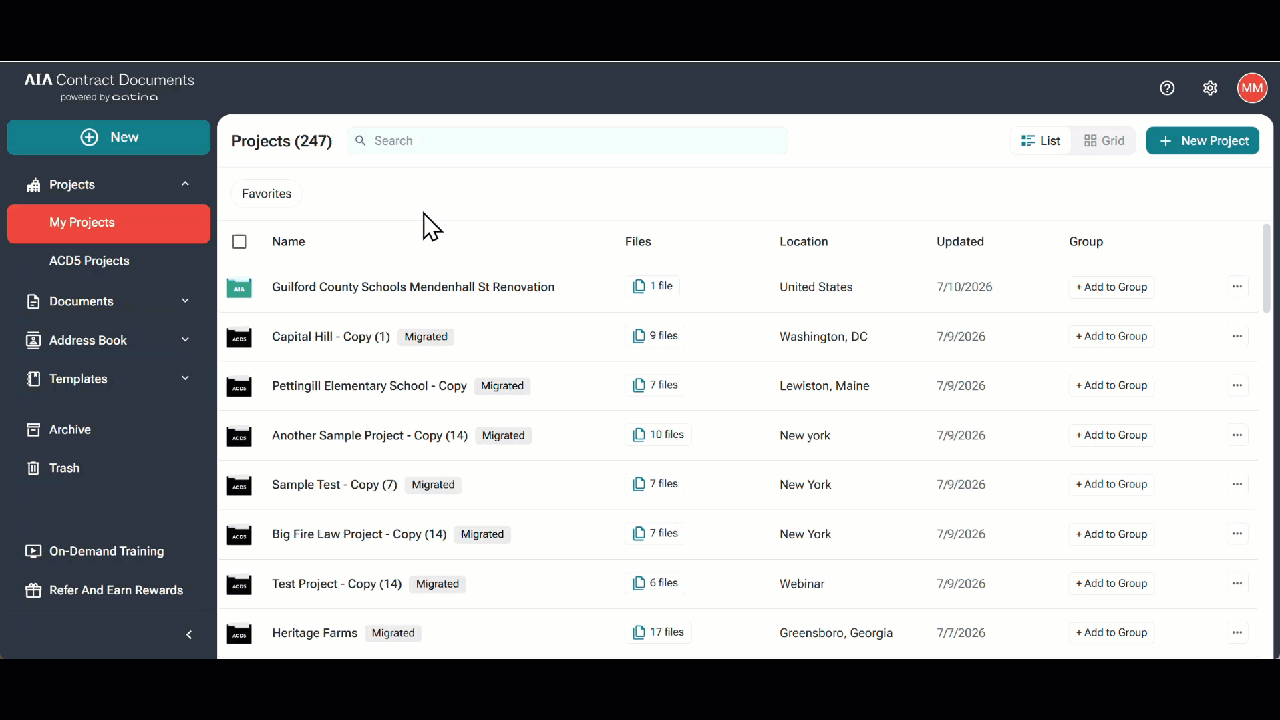Click the files icon for Capital Hill - Copy (1)

(x=639, y=336)
